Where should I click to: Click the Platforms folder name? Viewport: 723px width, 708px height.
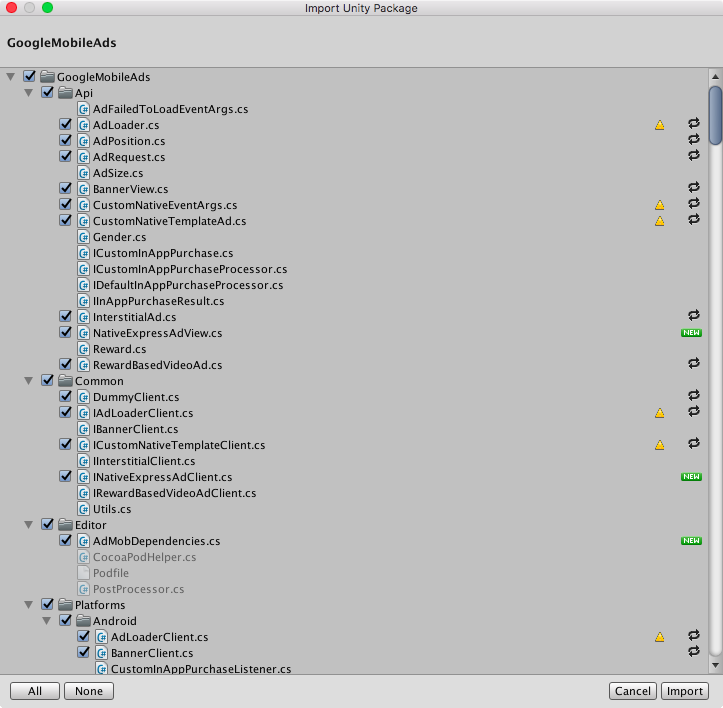pos(100,605)
